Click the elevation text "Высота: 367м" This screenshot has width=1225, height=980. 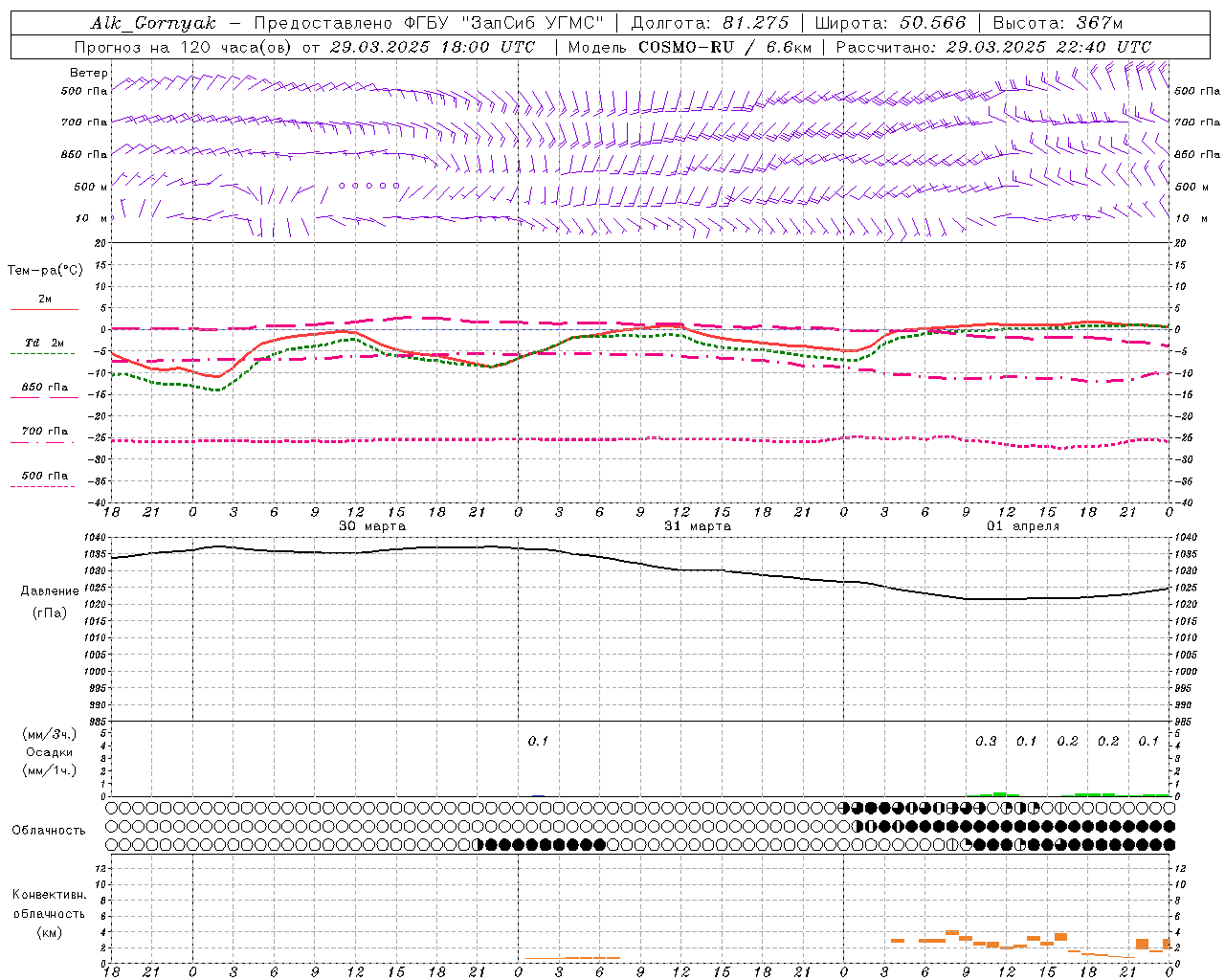tap(1058, 23)
